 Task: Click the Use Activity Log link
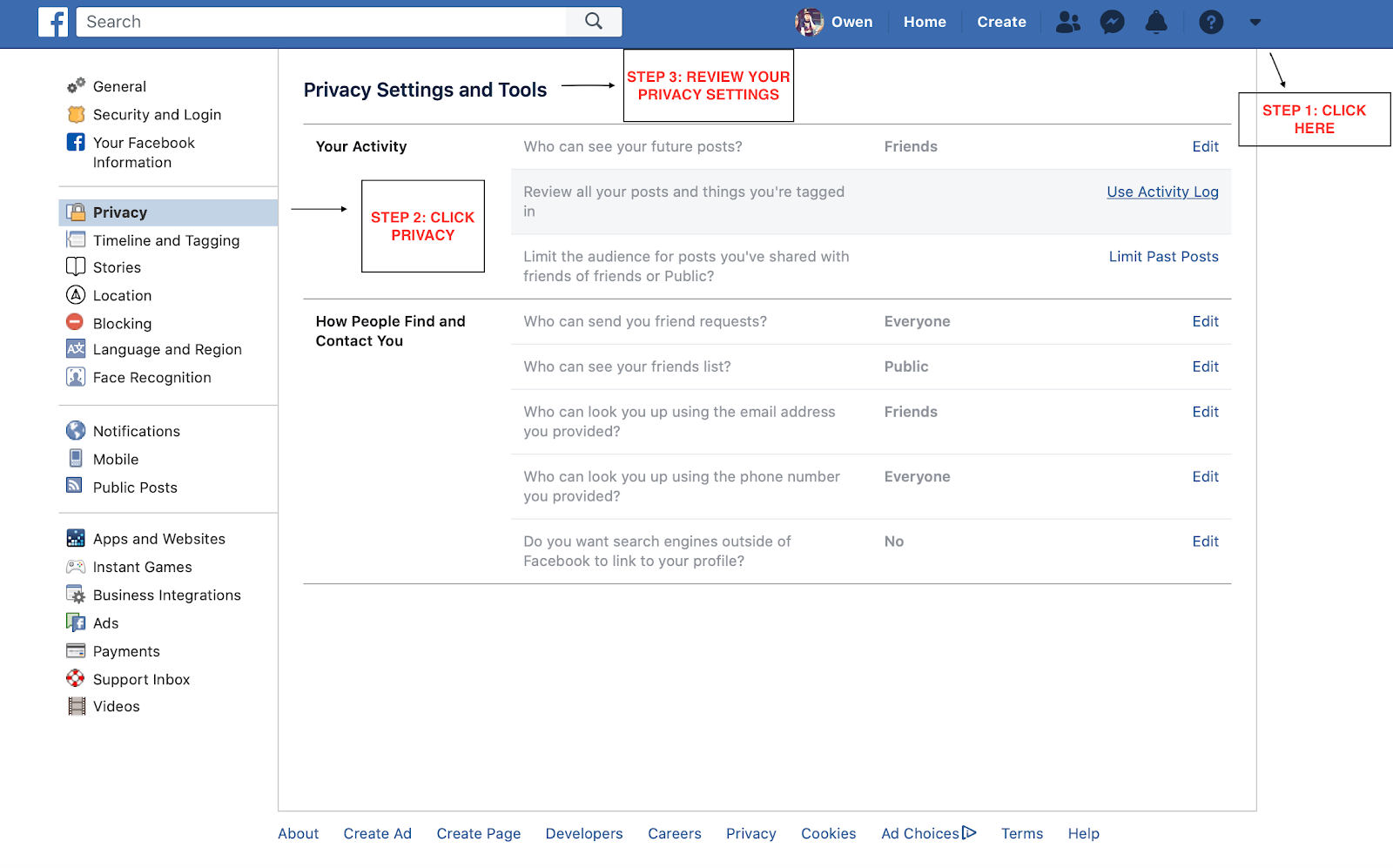(x=1162, y=192)
